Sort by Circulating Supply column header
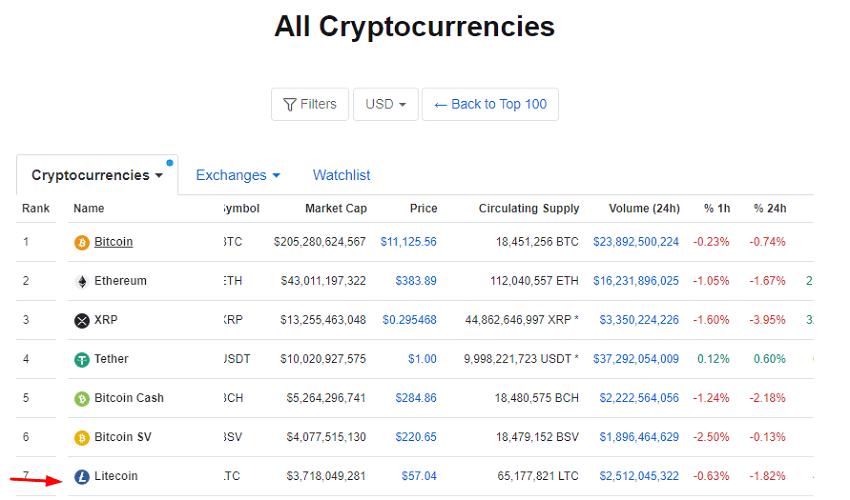The image size is (850, 500). pos(529,208)
